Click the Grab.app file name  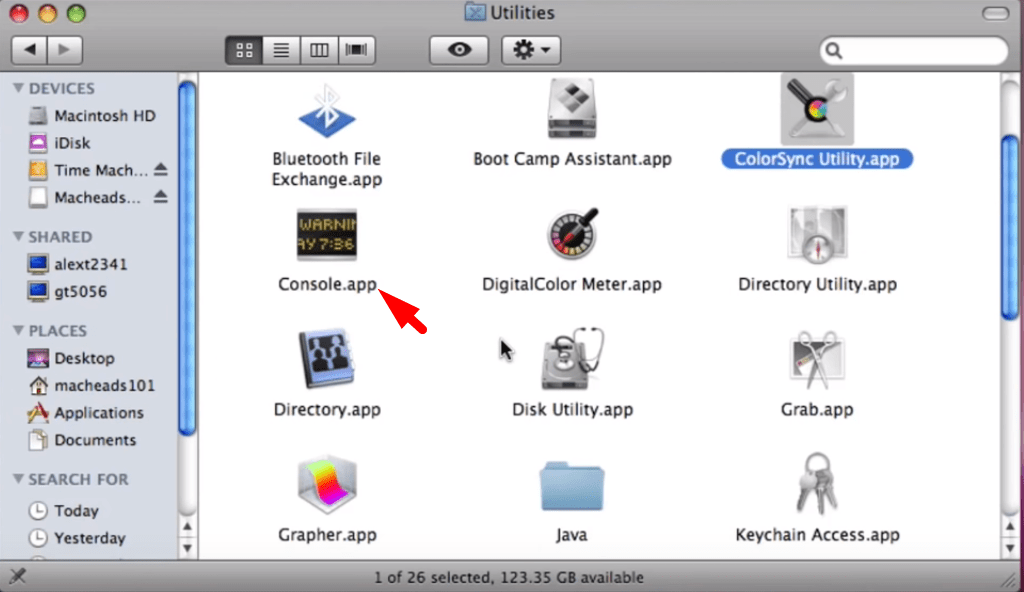click(x=817, y=410)
